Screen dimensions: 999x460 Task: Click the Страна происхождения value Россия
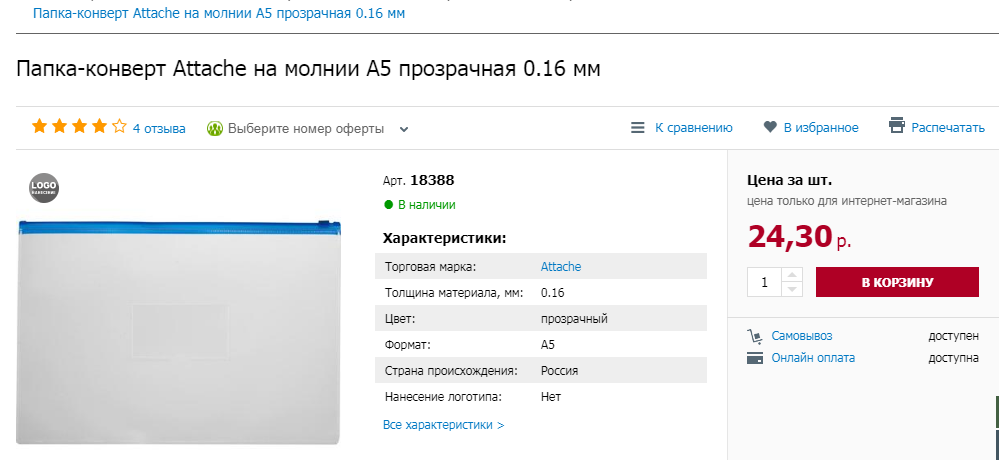[559, 371]
